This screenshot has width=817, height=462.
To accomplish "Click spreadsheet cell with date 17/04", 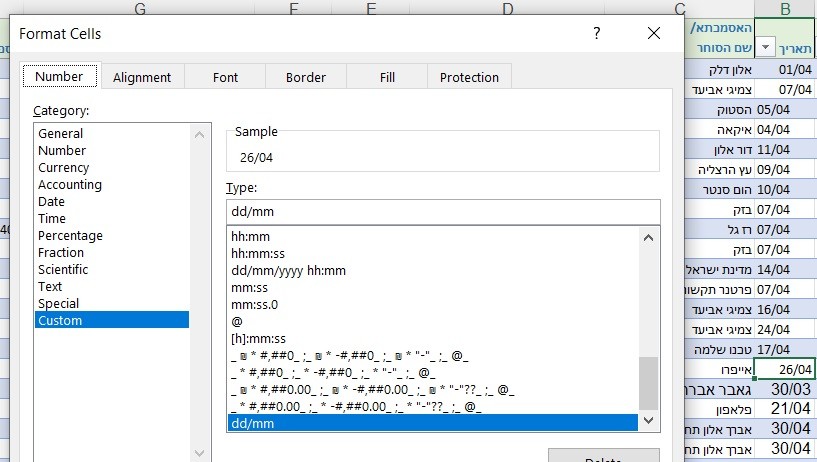I will [785, 349].
